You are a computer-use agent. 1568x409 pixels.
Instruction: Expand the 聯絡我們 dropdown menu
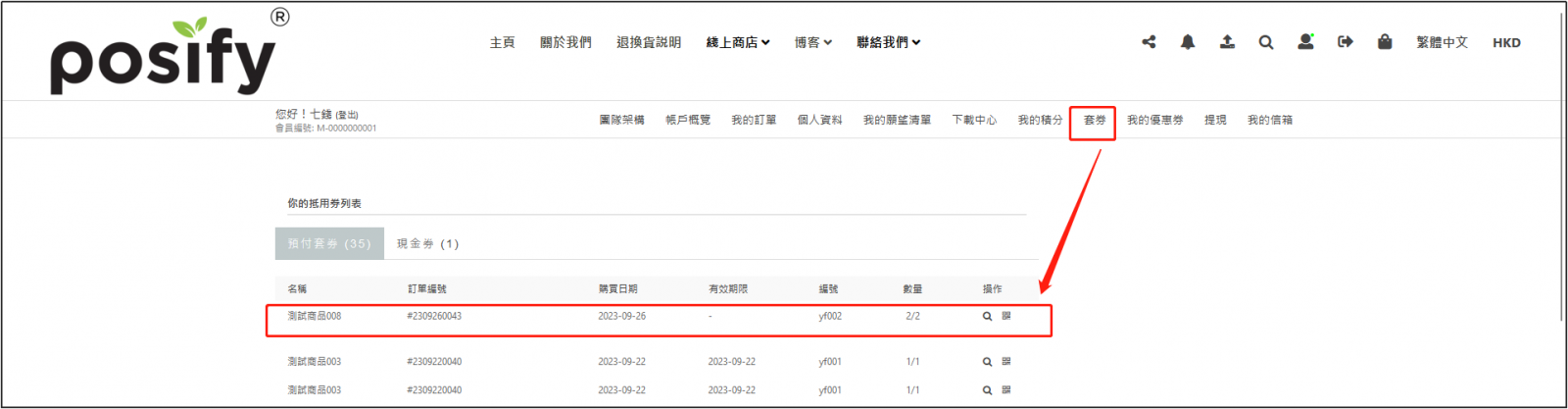(x=888, y=42)
